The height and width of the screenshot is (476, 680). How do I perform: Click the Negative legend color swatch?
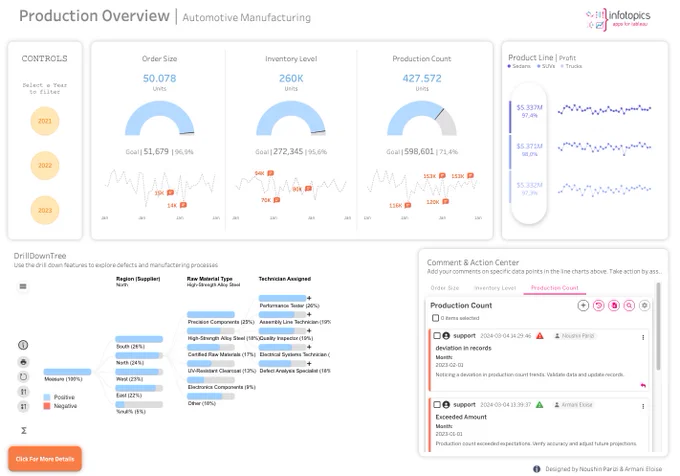pos(47,406)
